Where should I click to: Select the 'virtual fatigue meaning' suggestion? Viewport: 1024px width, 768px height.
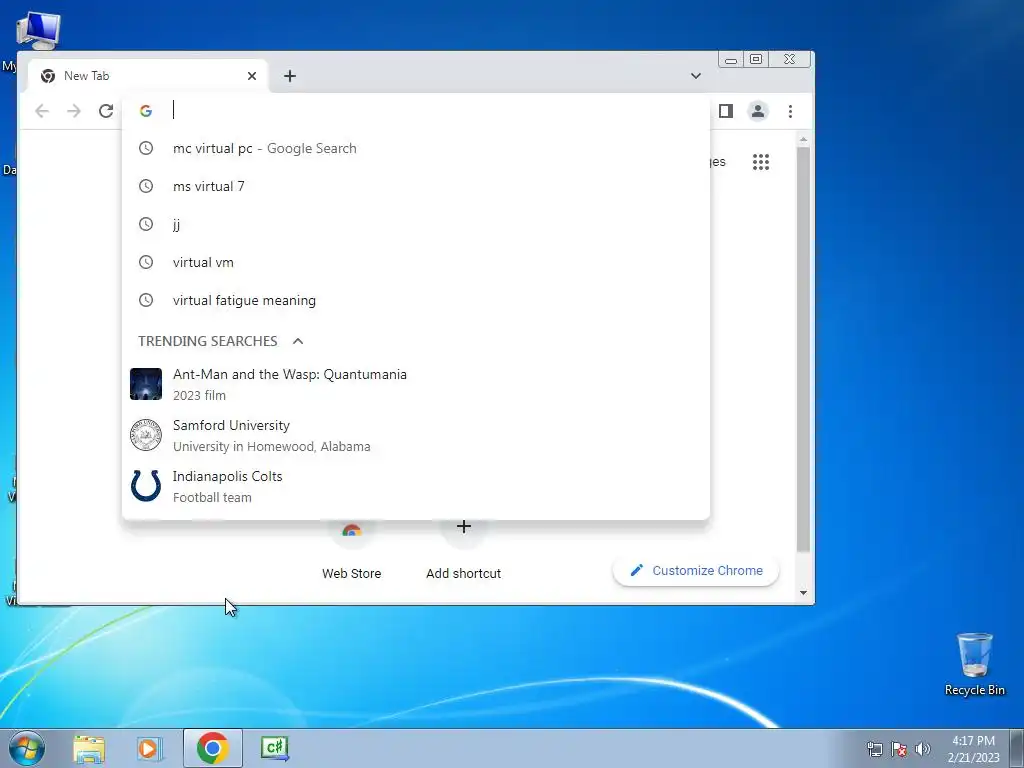point(416,300)
